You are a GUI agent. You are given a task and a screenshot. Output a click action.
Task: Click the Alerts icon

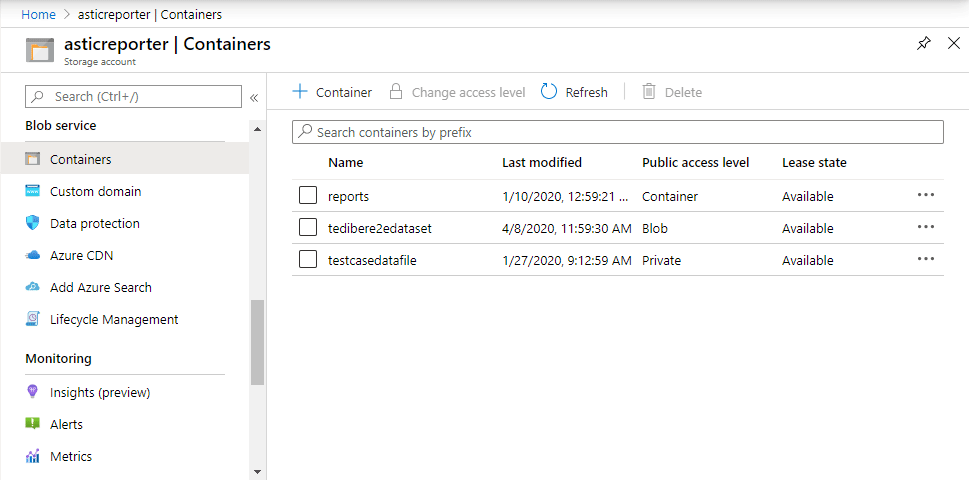click(33, 424)
